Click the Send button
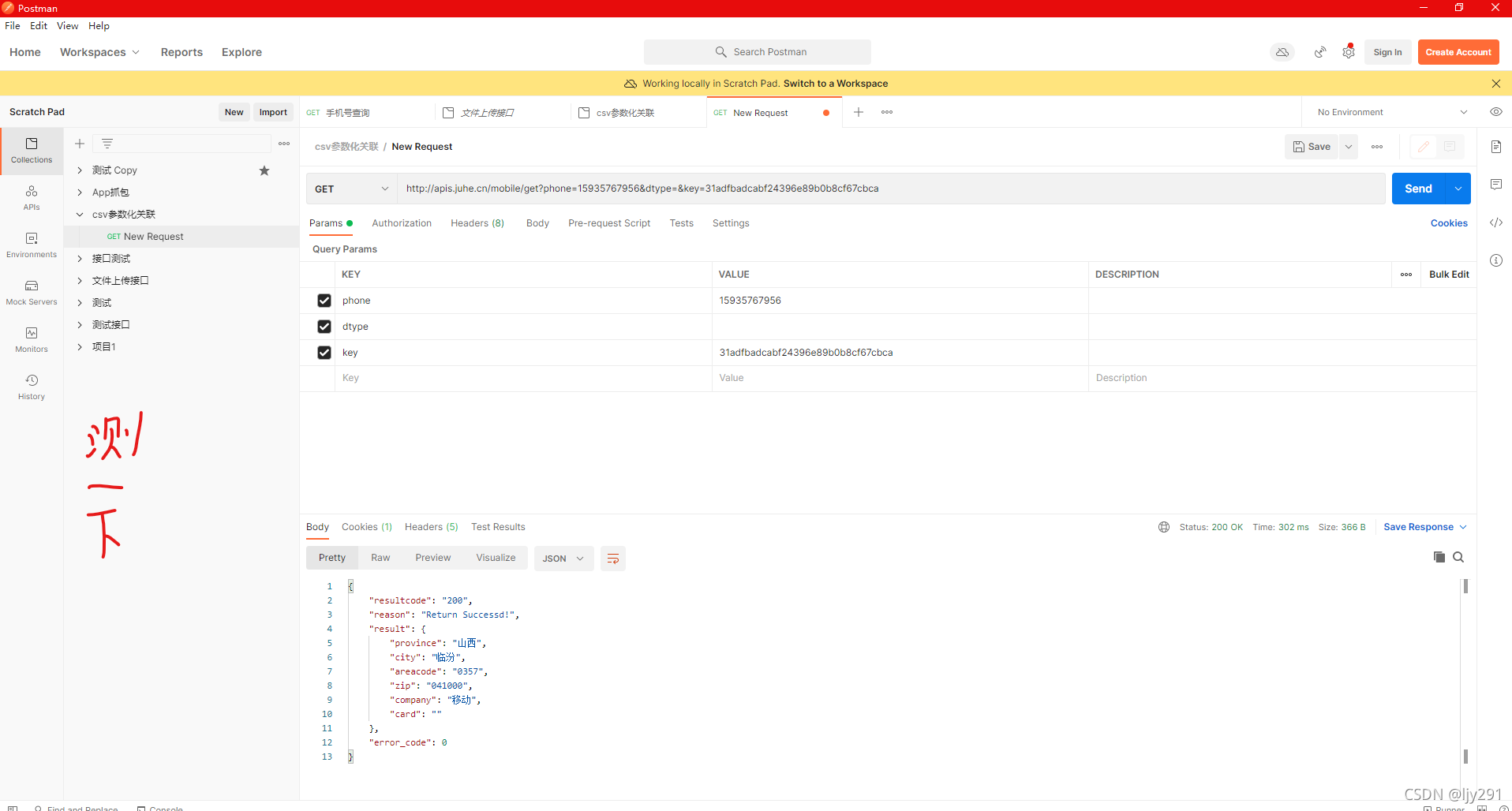 click(x=1418, y=189)
